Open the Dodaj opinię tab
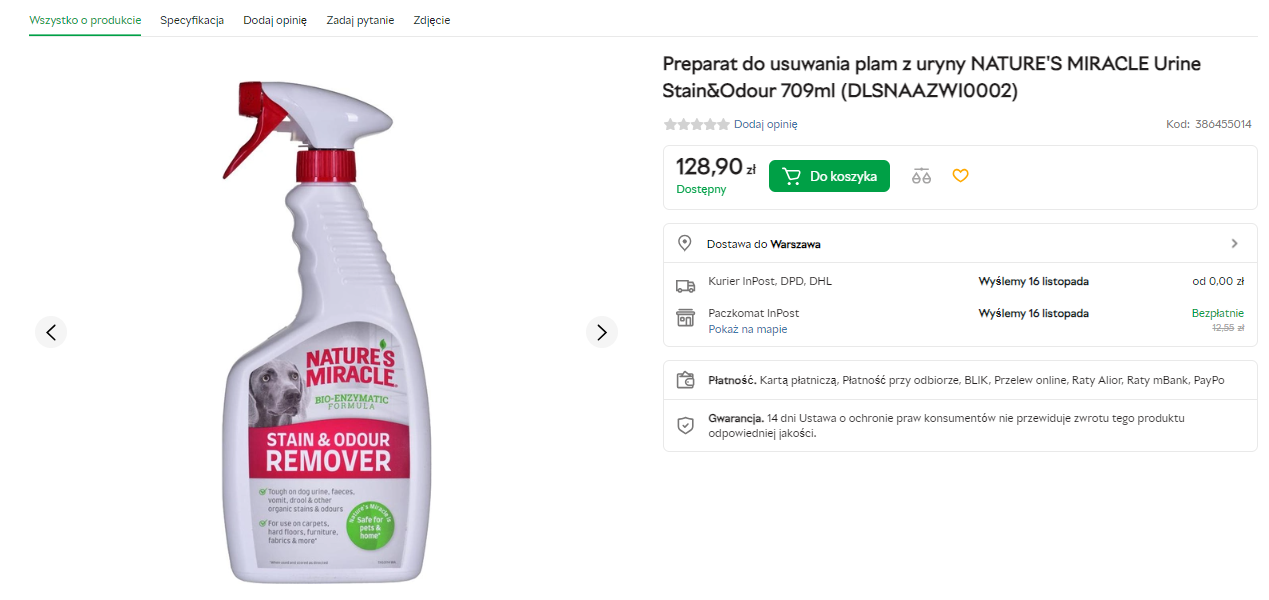This screenshot has height=600, width=1269. pyautogui.click(x=275, y=20)
